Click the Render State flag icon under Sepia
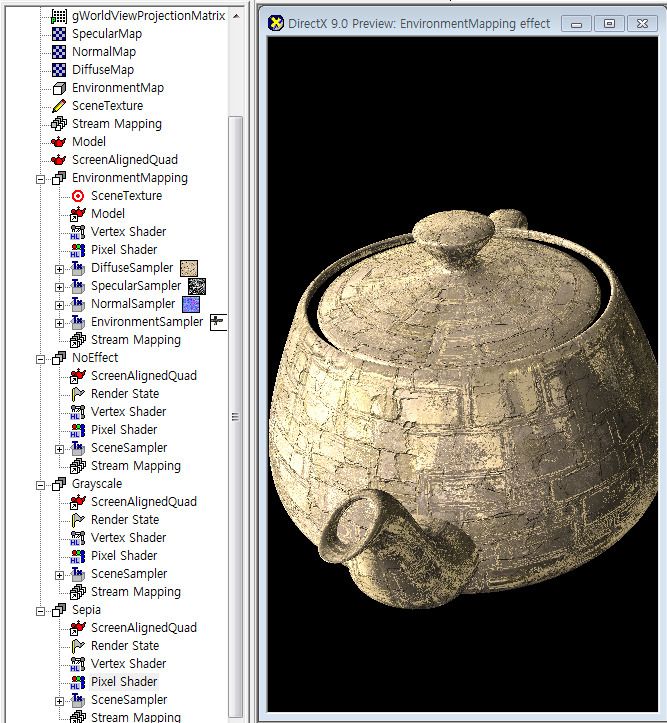The width and height of the screenshot is (667, 723). (77, 646)
